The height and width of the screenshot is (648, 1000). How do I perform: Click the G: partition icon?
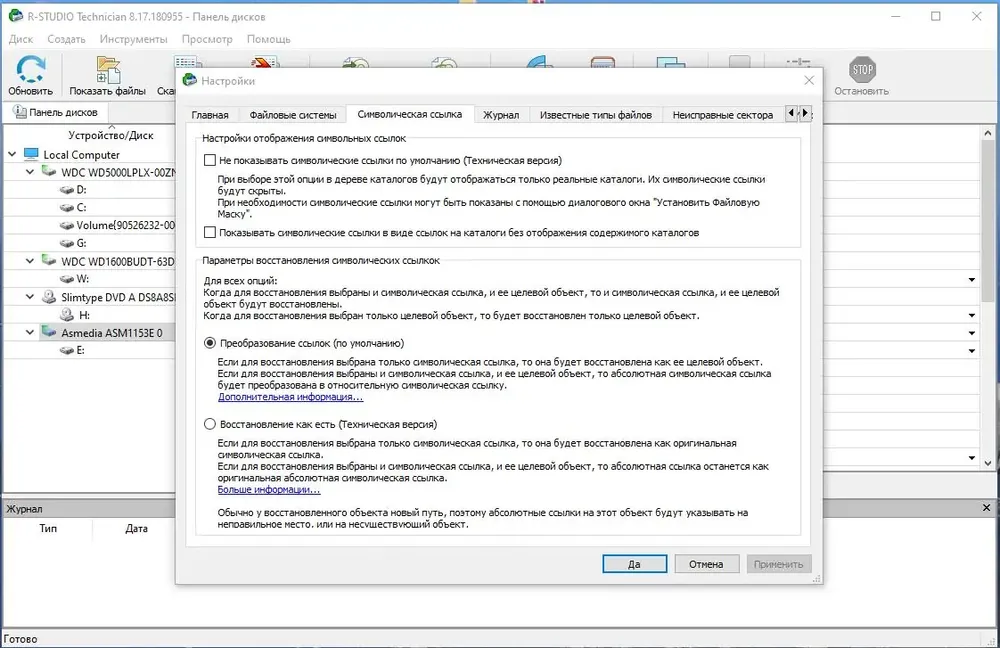[67, 243]
